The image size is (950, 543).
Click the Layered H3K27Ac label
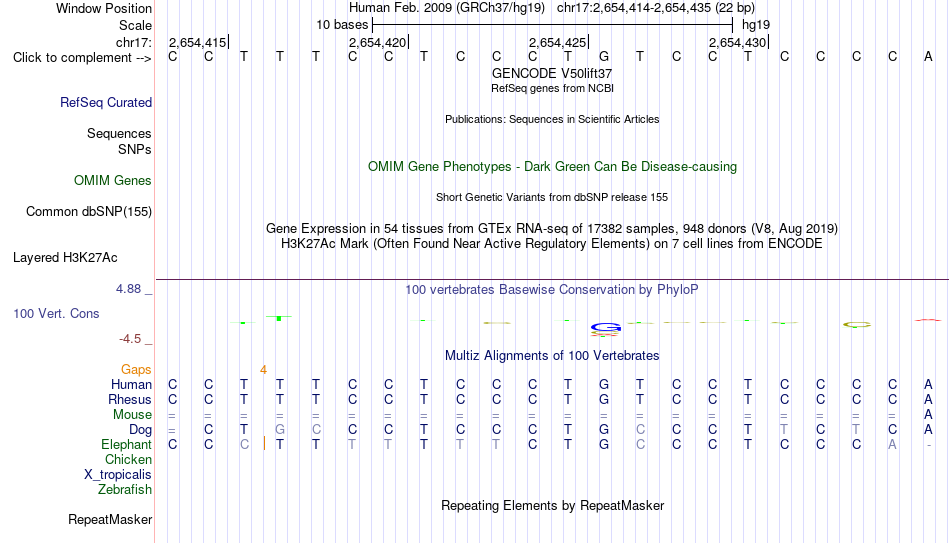click(x=65, y=258)
